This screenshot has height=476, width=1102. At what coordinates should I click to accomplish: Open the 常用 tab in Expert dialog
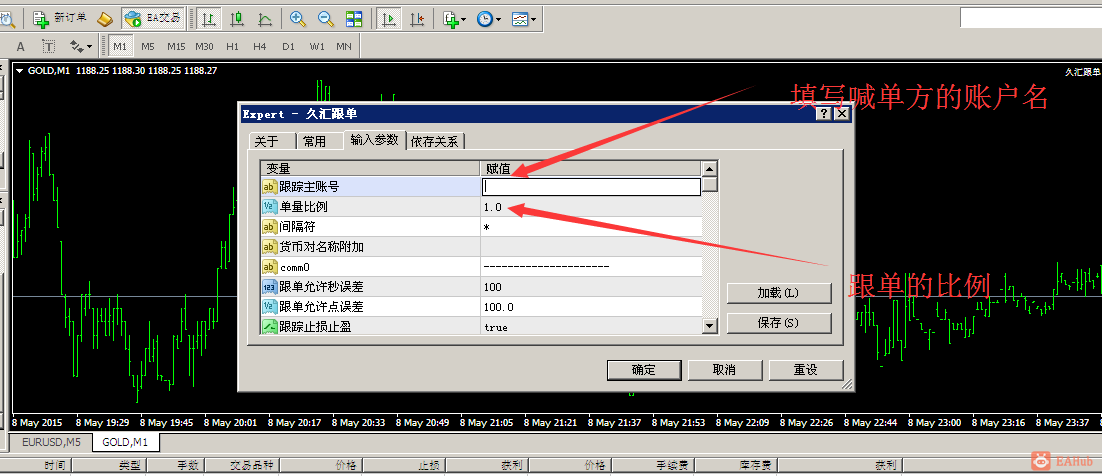[x=318, y=141]
